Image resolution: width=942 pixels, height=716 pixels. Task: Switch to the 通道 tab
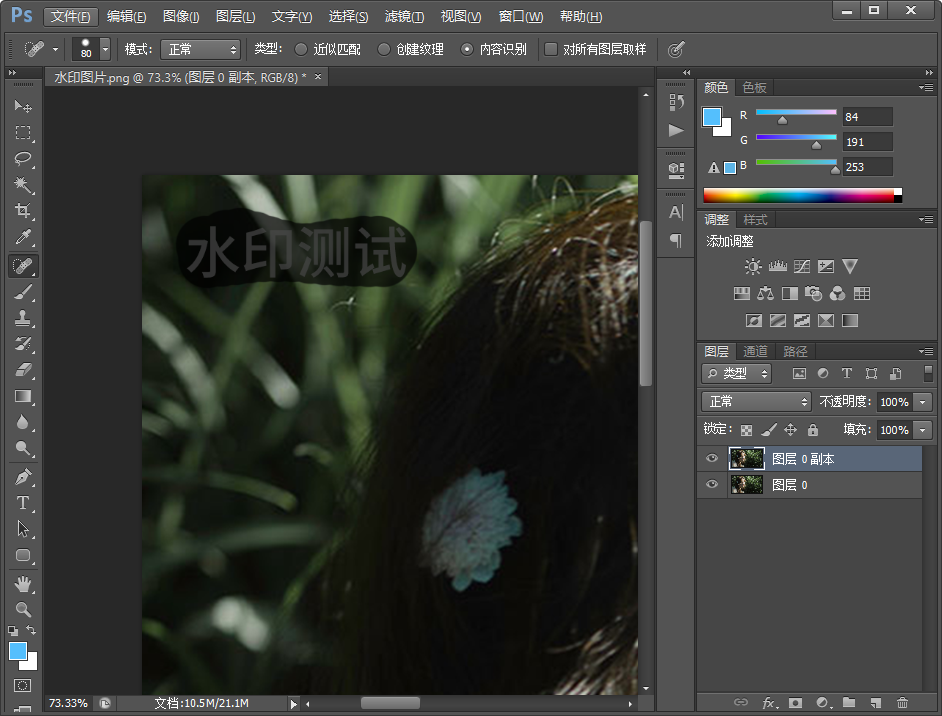click(755, 351)
